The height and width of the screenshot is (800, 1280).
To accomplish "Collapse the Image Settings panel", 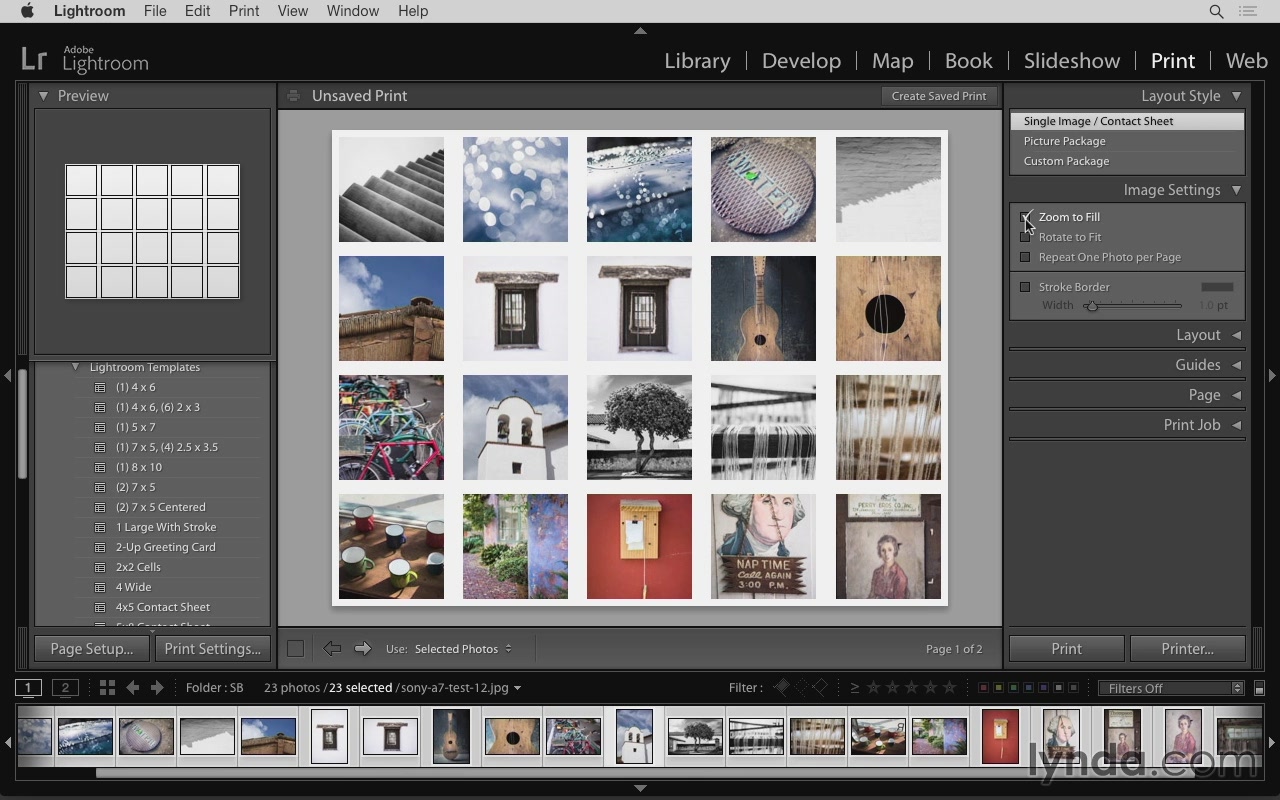I will [x=1236, y=190].
